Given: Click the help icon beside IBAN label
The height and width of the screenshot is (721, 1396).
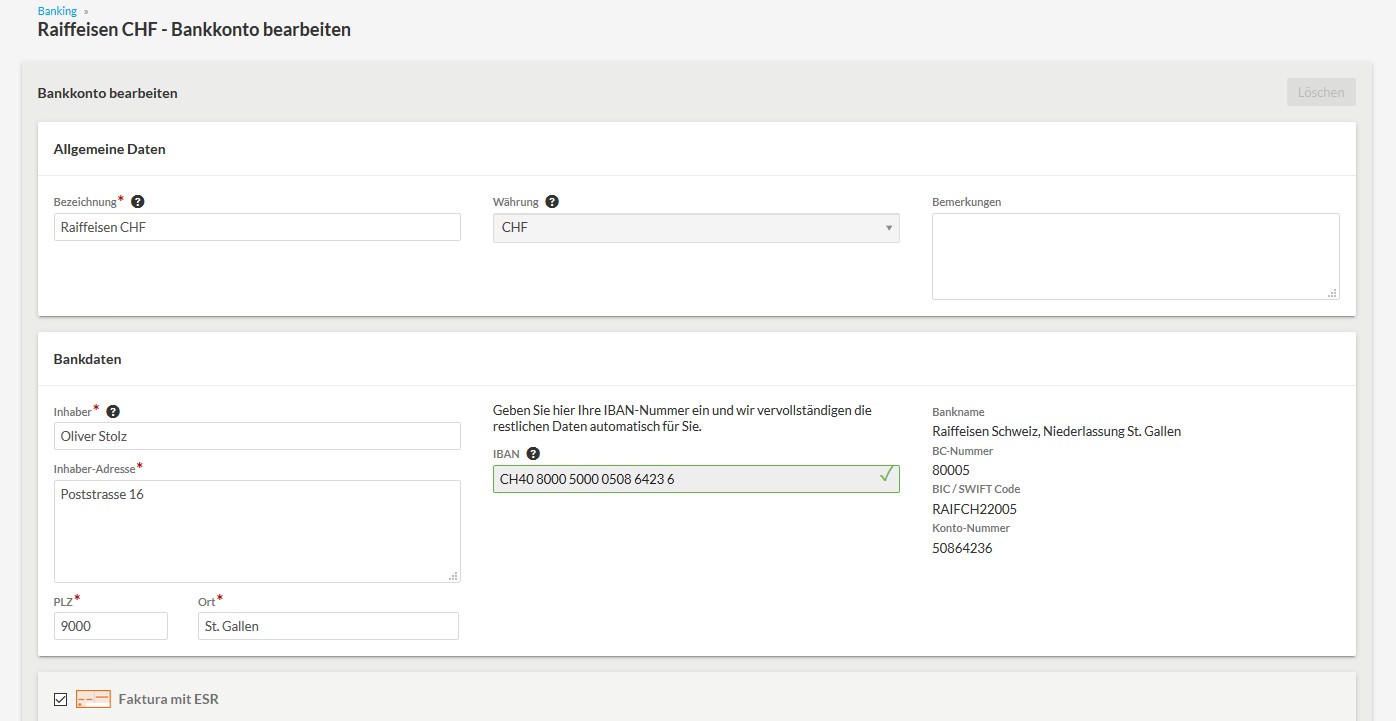Looking at the screenshot, I should click(533, 454).
